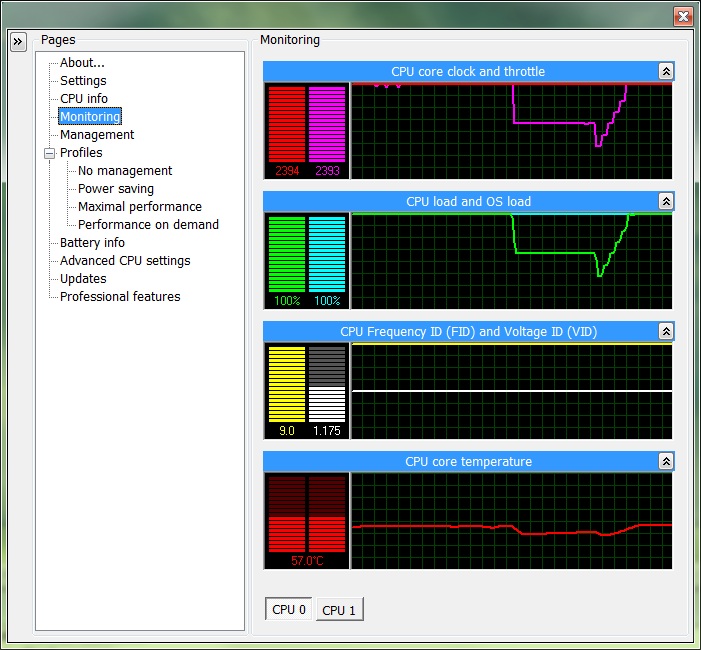Viewport: 701px width, 650px height.
Task: Collapse the Profiles tree node
Action: [50, 153]
